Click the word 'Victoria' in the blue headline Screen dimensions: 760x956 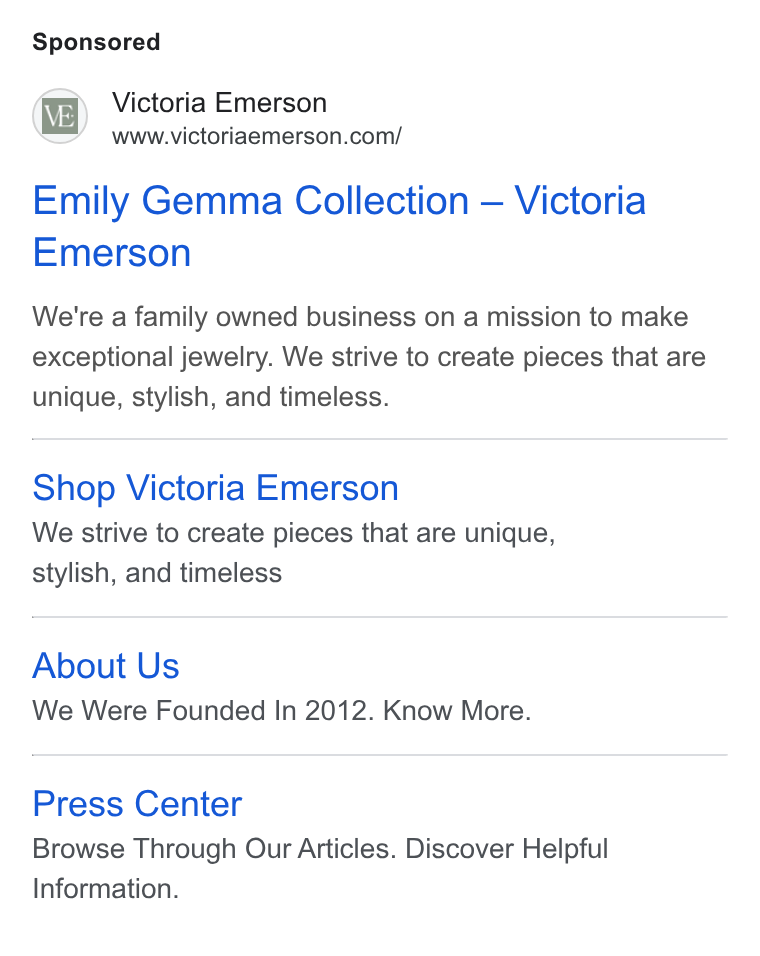[580, 201]
